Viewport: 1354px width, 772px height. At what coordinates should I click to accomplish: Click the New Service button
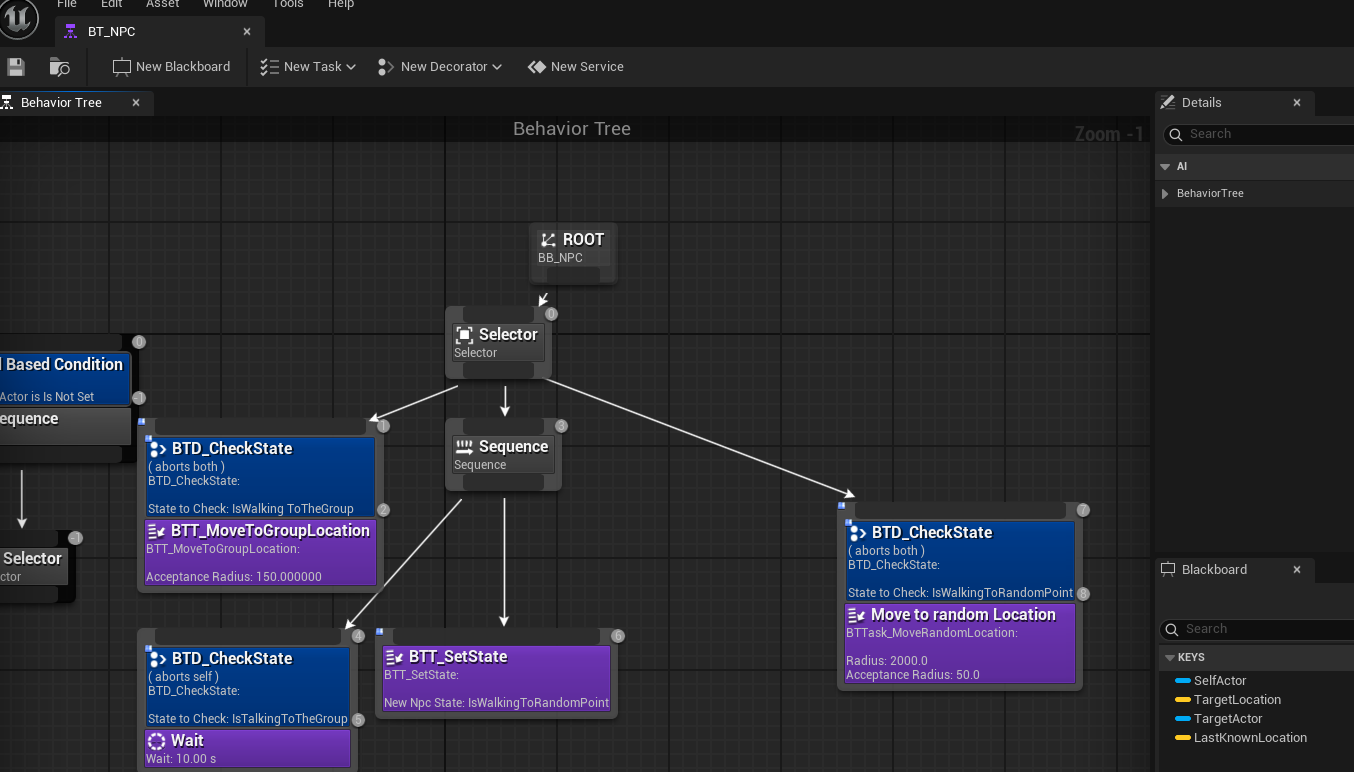click(x=575, y=66)
